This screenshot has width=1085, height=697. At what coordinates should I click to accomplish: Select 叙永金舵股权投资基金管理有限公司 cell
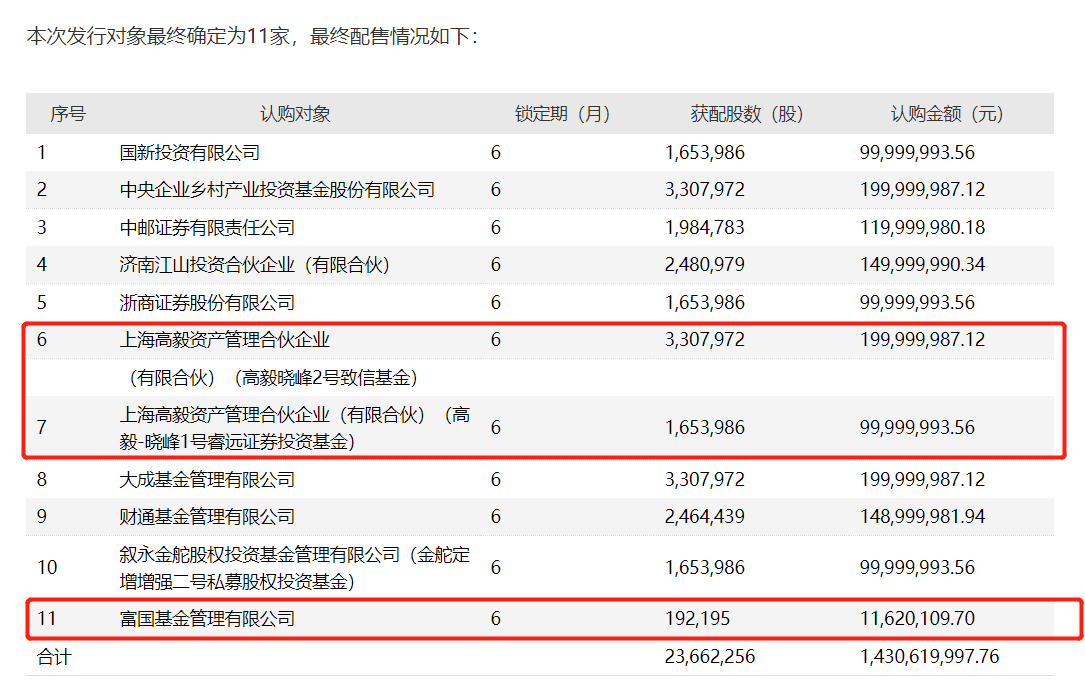pos(295,568)
